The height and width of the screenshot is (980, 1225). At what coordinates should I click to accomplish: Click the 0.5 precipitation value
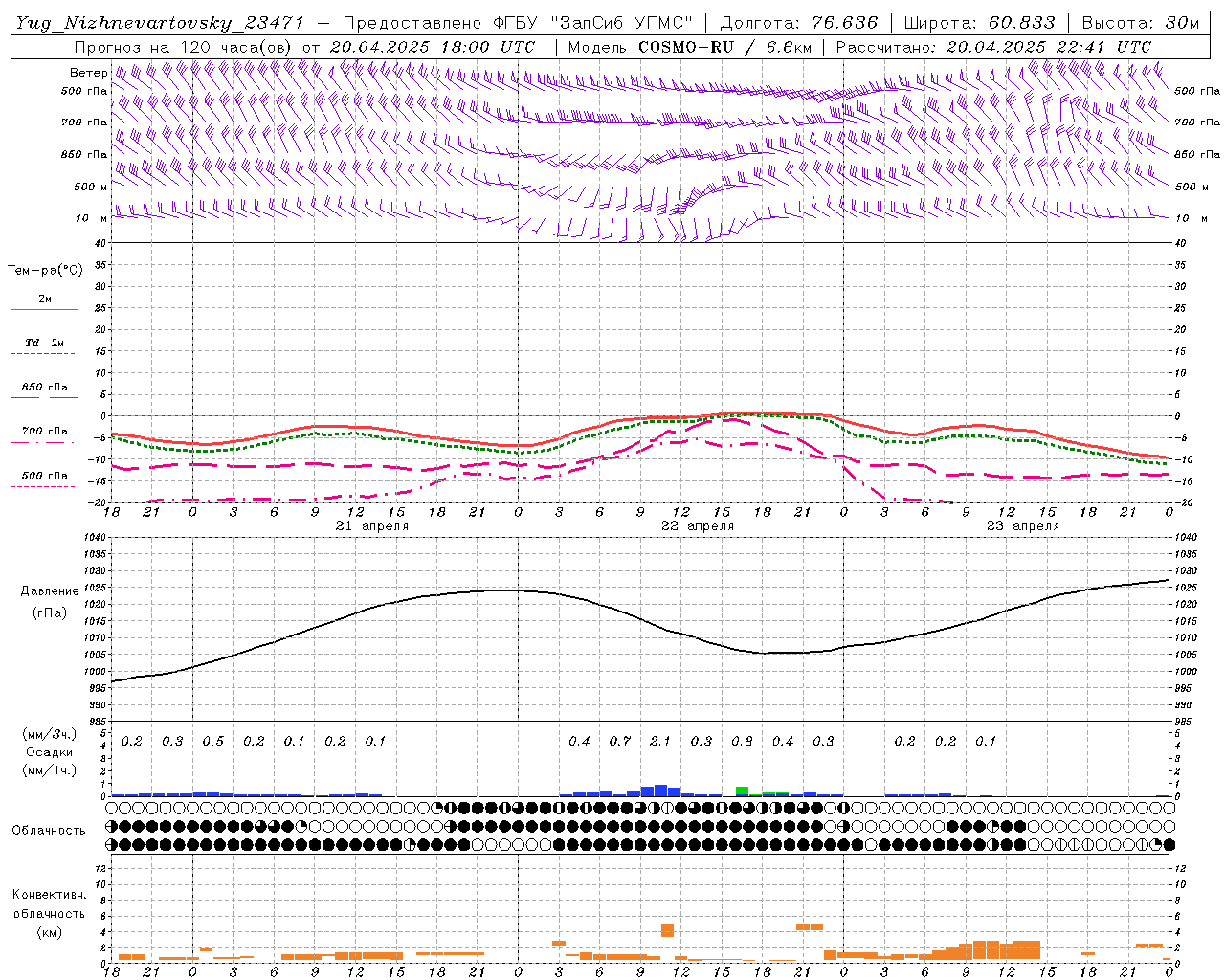[212, 741]
